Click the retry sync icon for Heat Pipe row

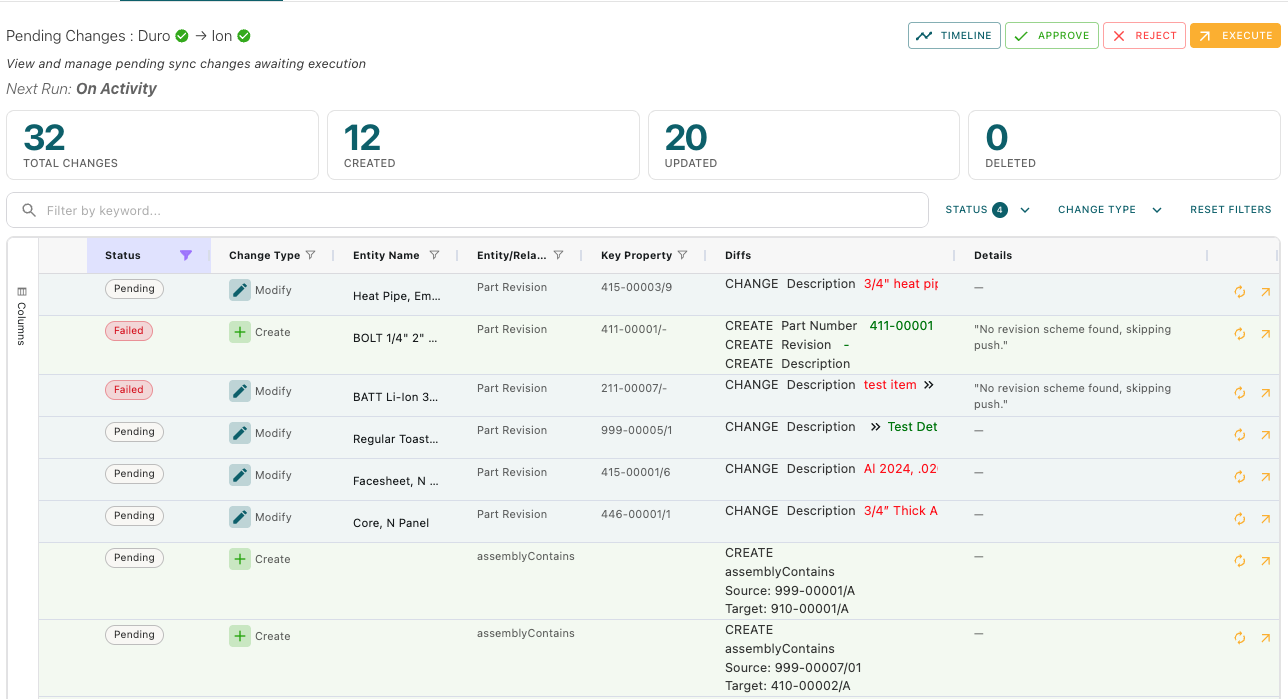pos(1240,292)
